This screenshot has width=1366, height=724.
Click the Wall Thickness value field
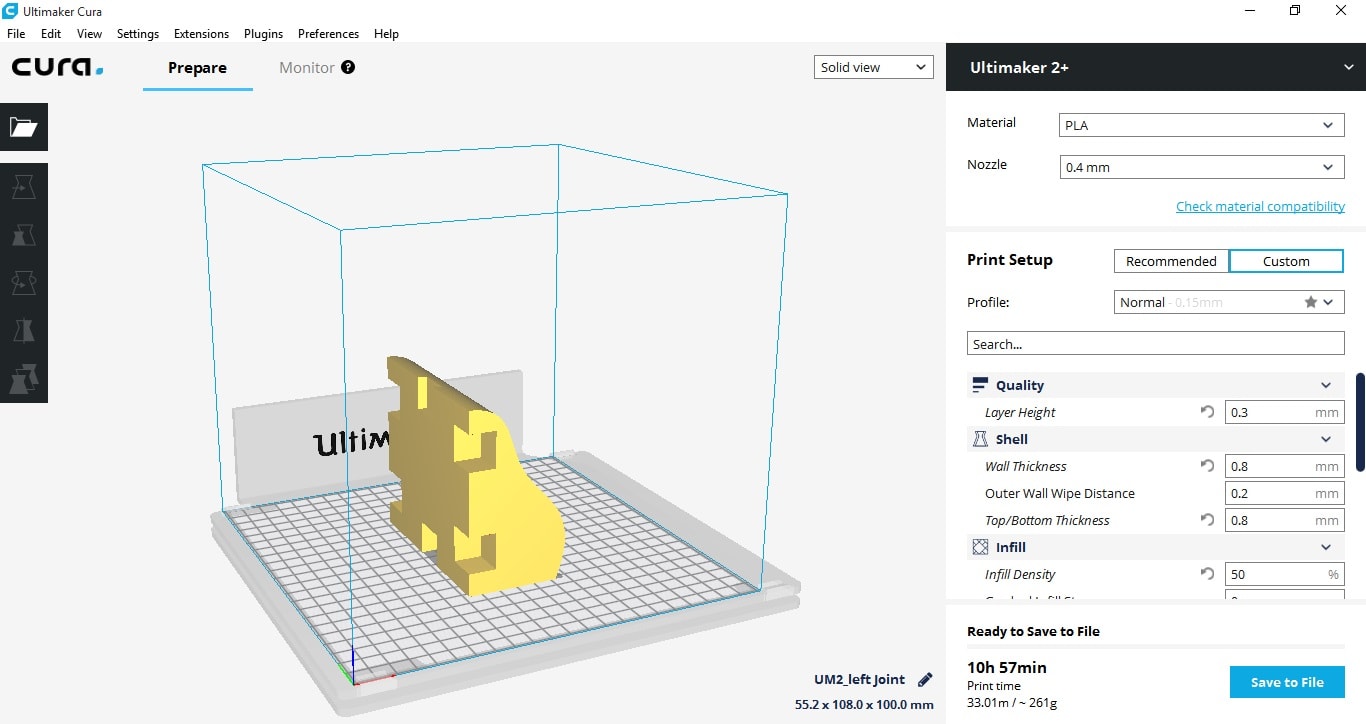(x=1284, y=466)
